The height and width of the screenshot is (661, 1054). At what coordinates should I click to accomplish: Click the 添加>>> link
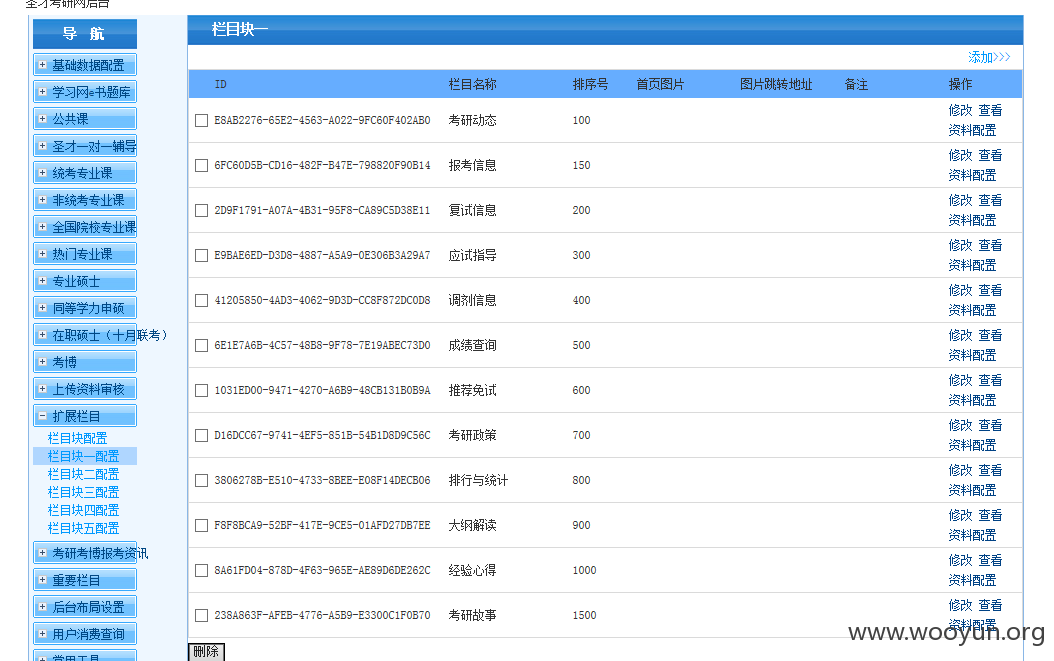[989, 57]
